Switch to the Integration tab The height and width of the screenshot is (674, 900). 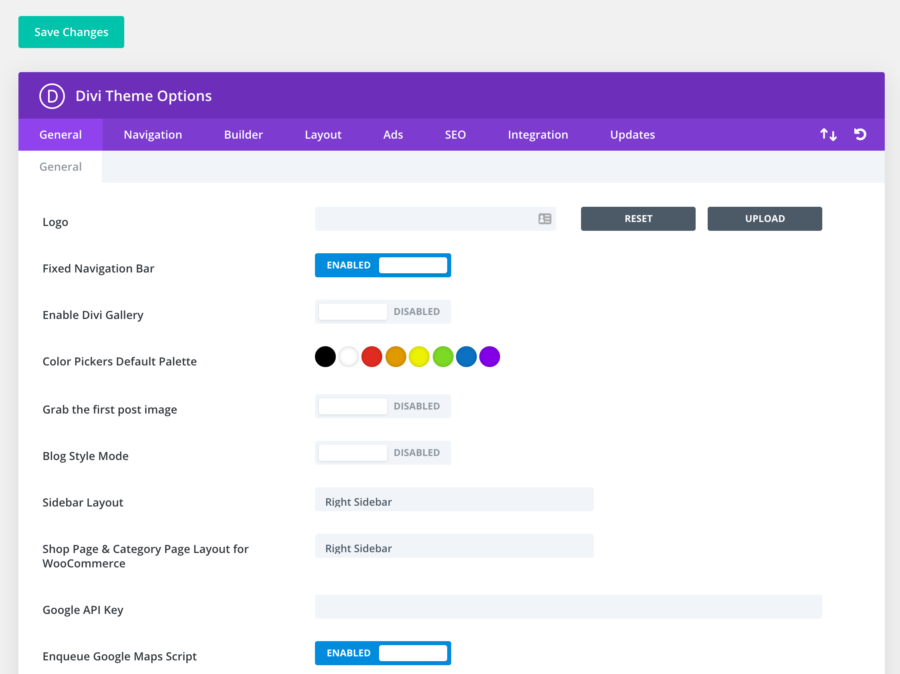click(x=538, y=135)
